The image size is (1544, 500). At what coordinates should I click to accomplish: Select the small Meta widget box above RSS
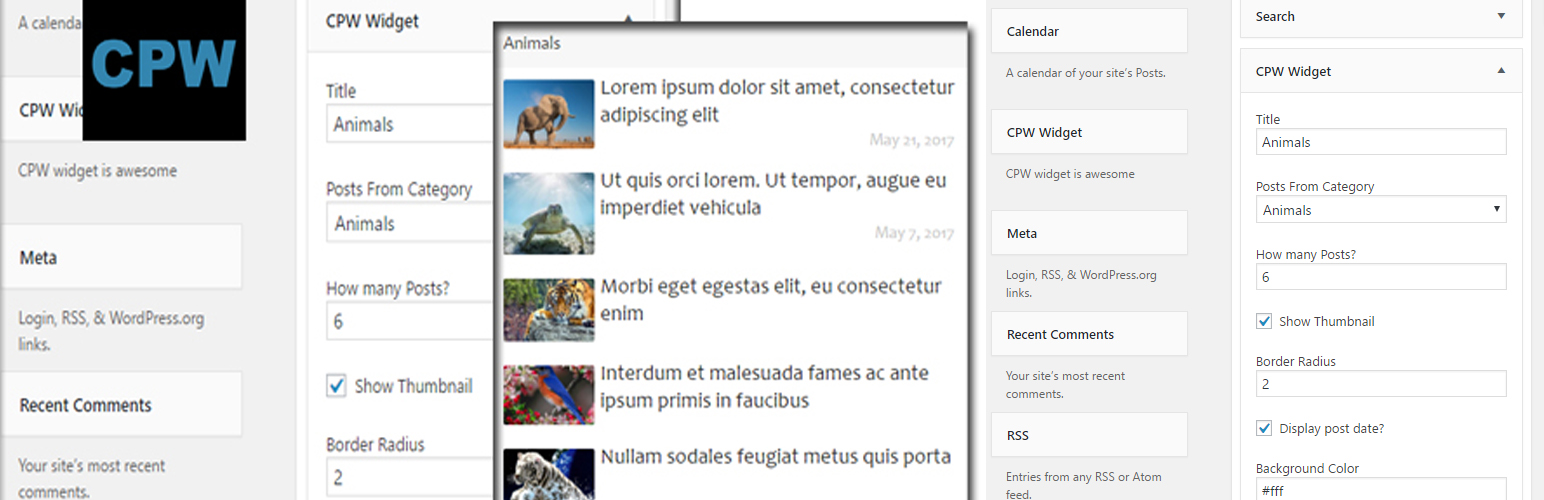pos(1089,233)
